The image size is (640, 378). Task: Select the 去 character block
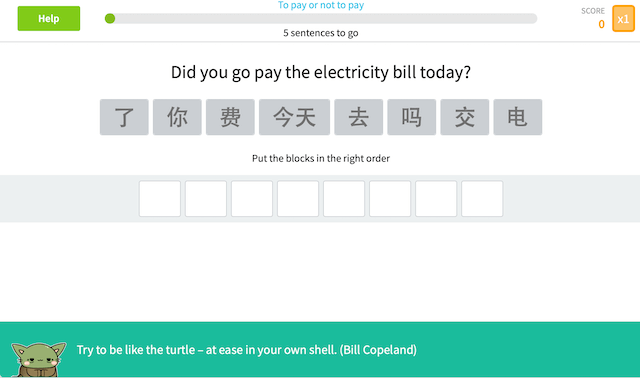point(359,117)
